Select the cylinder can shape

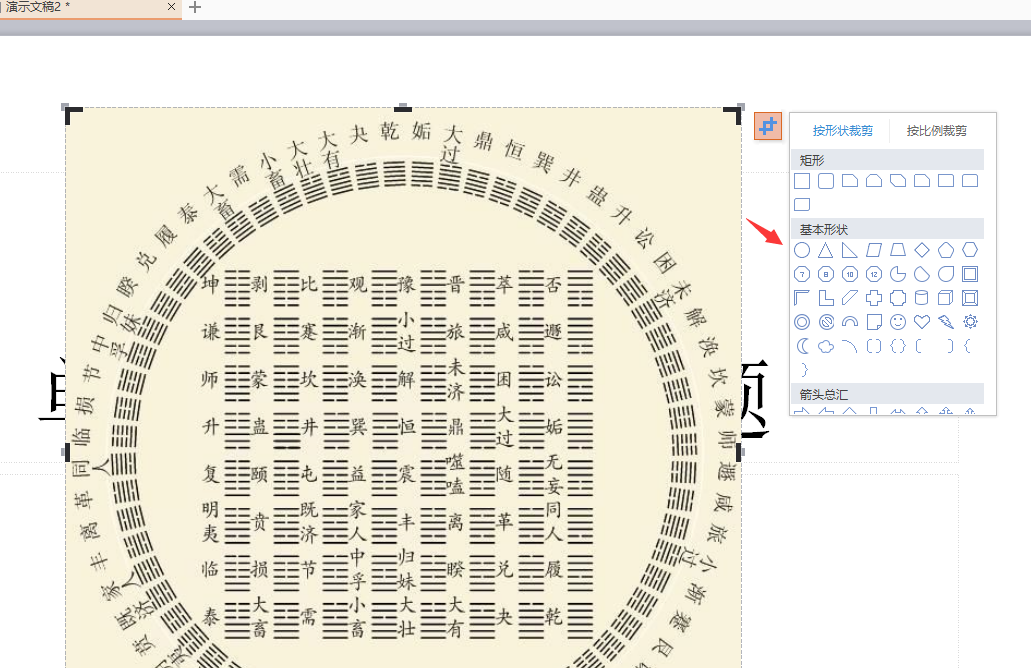tap(922, 298)
